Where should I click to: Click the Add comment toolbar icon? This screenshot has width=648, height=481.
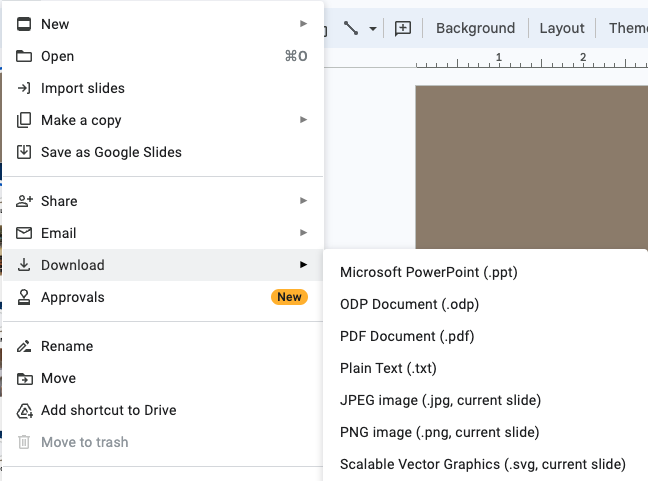coord(403,28)
